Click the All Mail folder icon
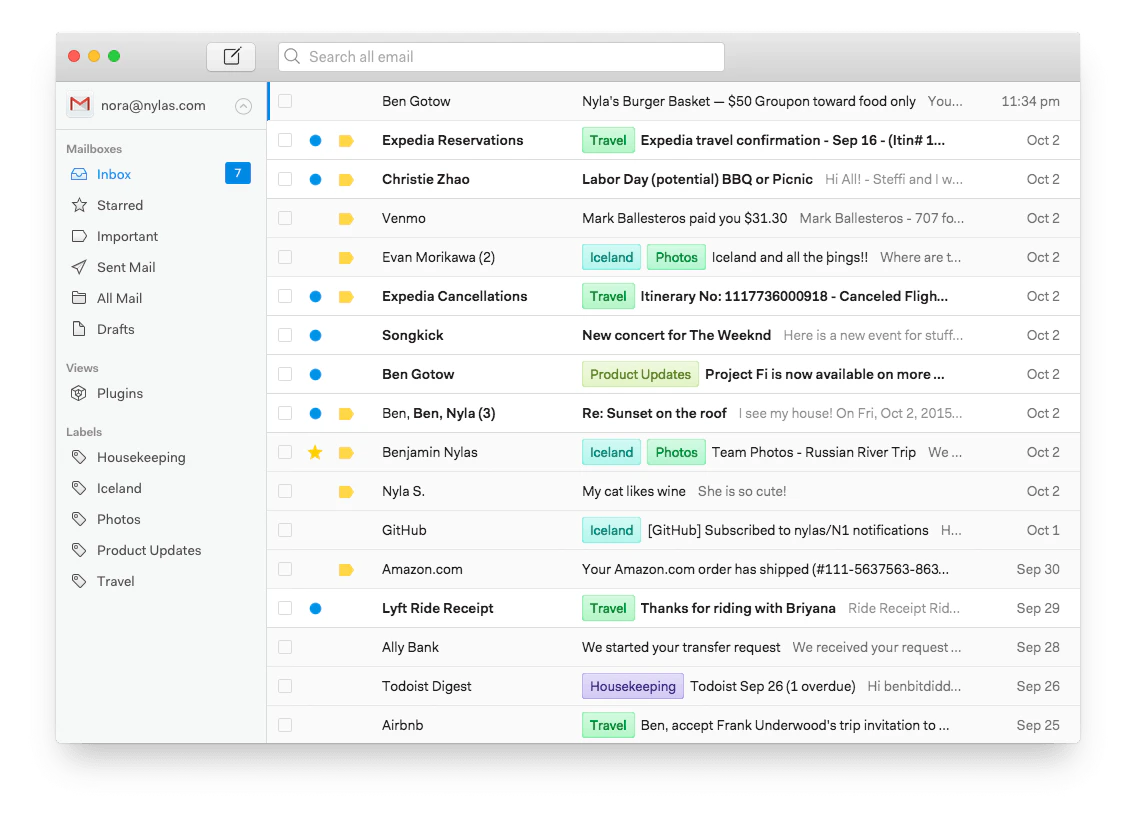 (79, 298)
